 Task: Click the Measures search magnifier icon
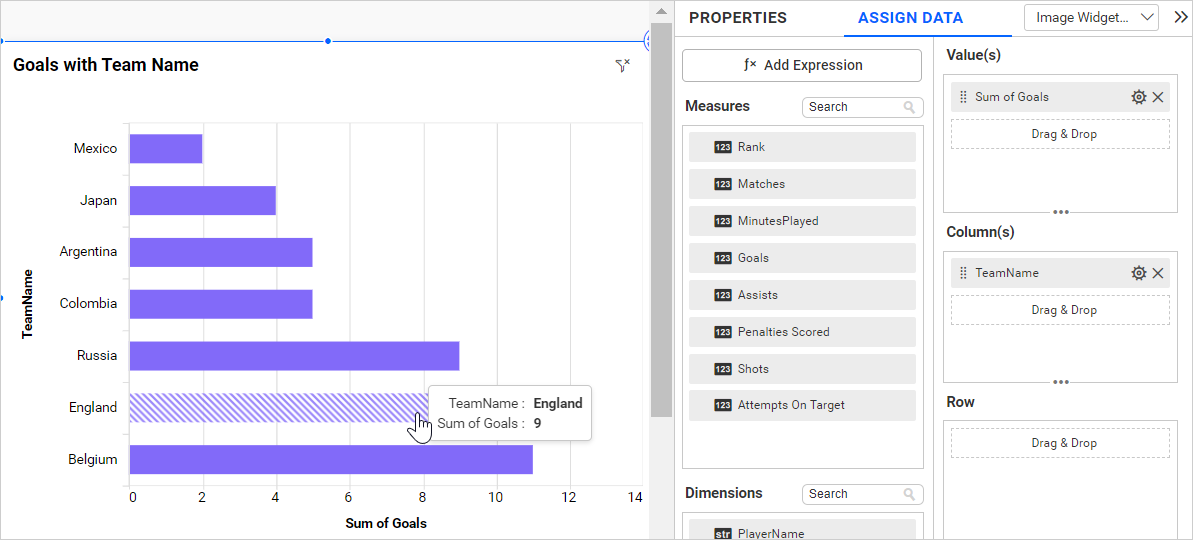[909, 107]
